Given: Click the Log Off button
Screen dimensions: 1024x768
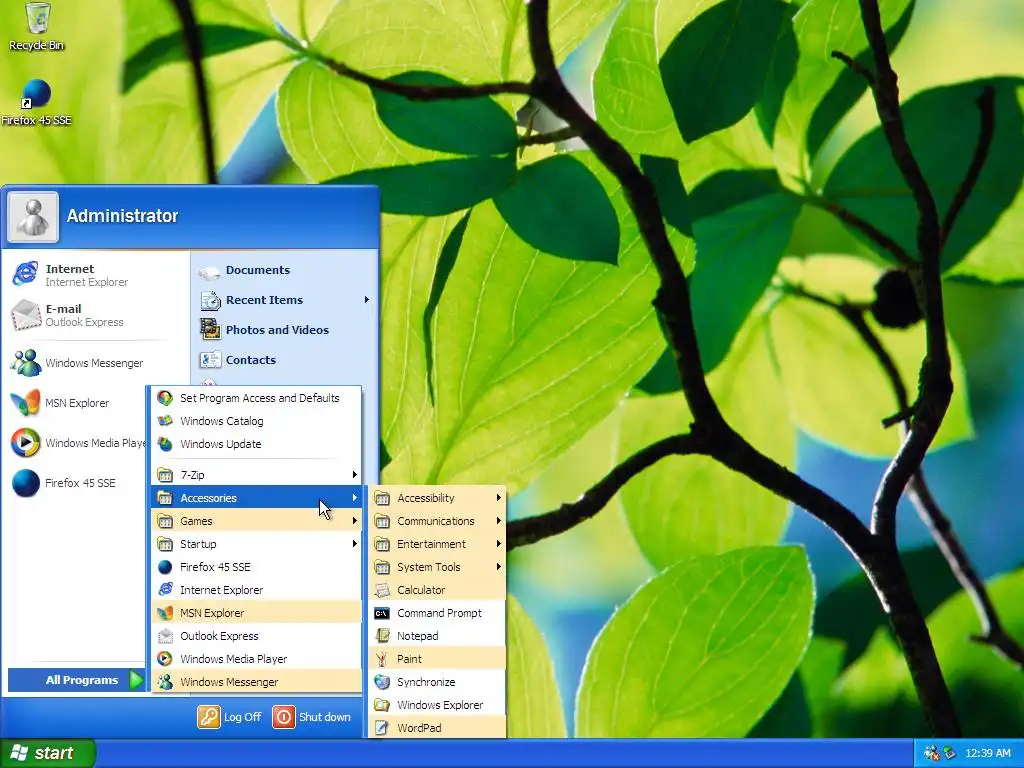Looking at the screenshot, I should [x=230, y=717].
